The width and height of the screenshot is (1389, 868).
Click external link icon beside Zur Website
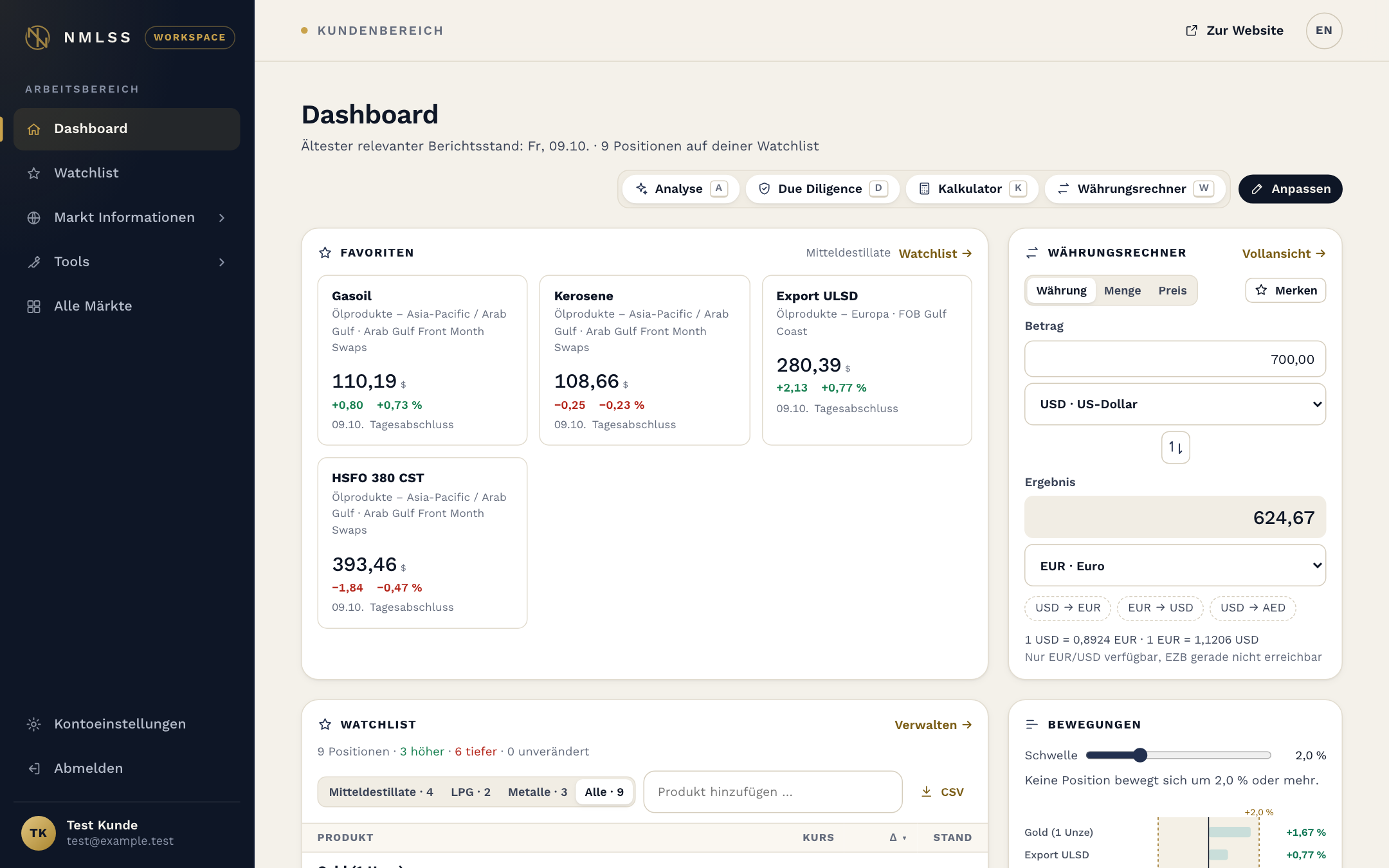[1192, 31]
